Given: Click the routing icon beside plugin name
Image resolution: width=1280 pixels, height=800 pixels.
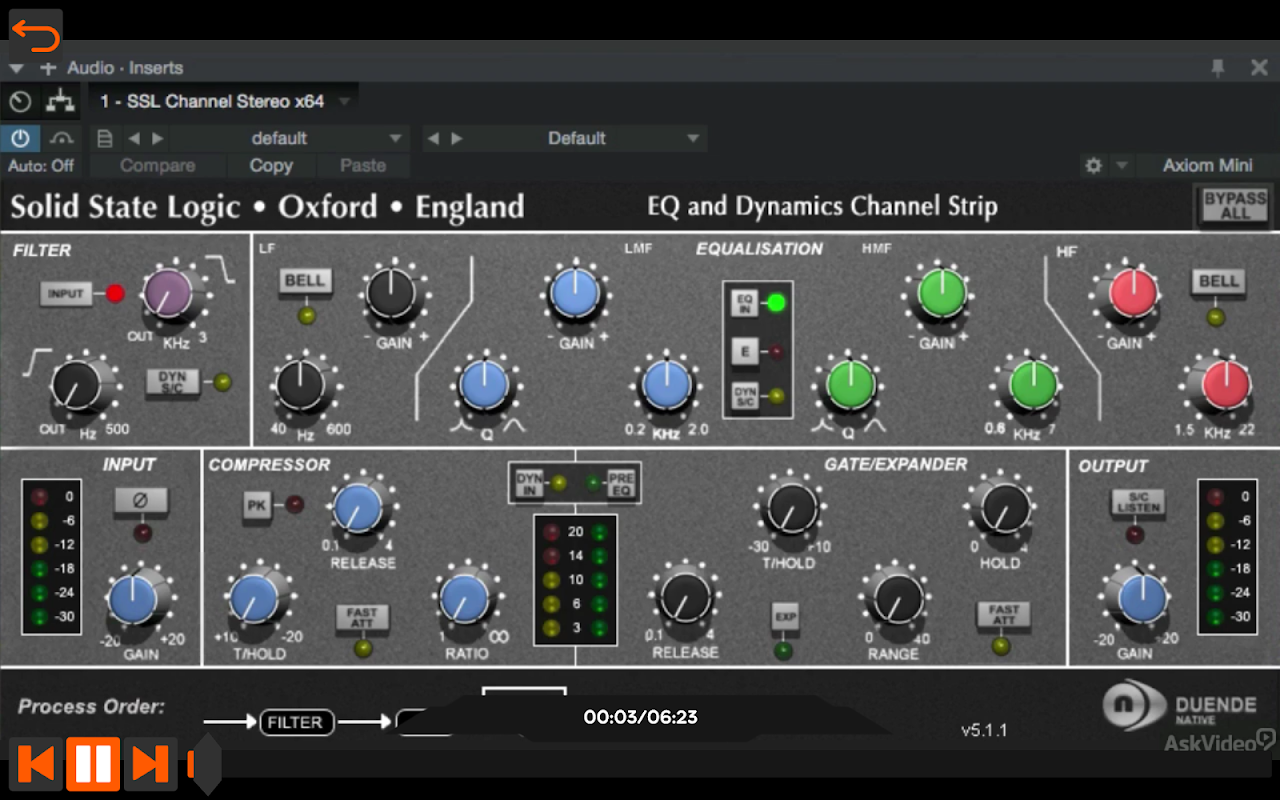Looking at the screenshot, I should click(61, 101).
